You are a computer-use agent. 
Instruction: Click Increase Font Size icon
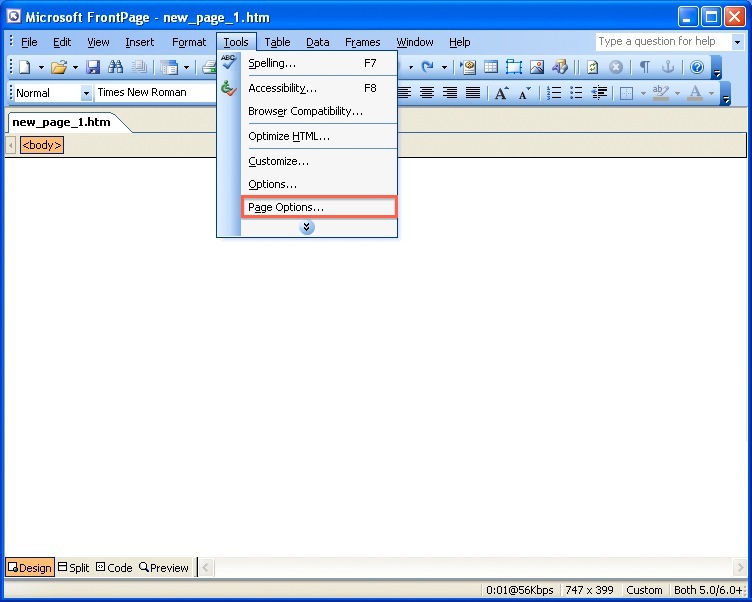[x=501, y=93]
